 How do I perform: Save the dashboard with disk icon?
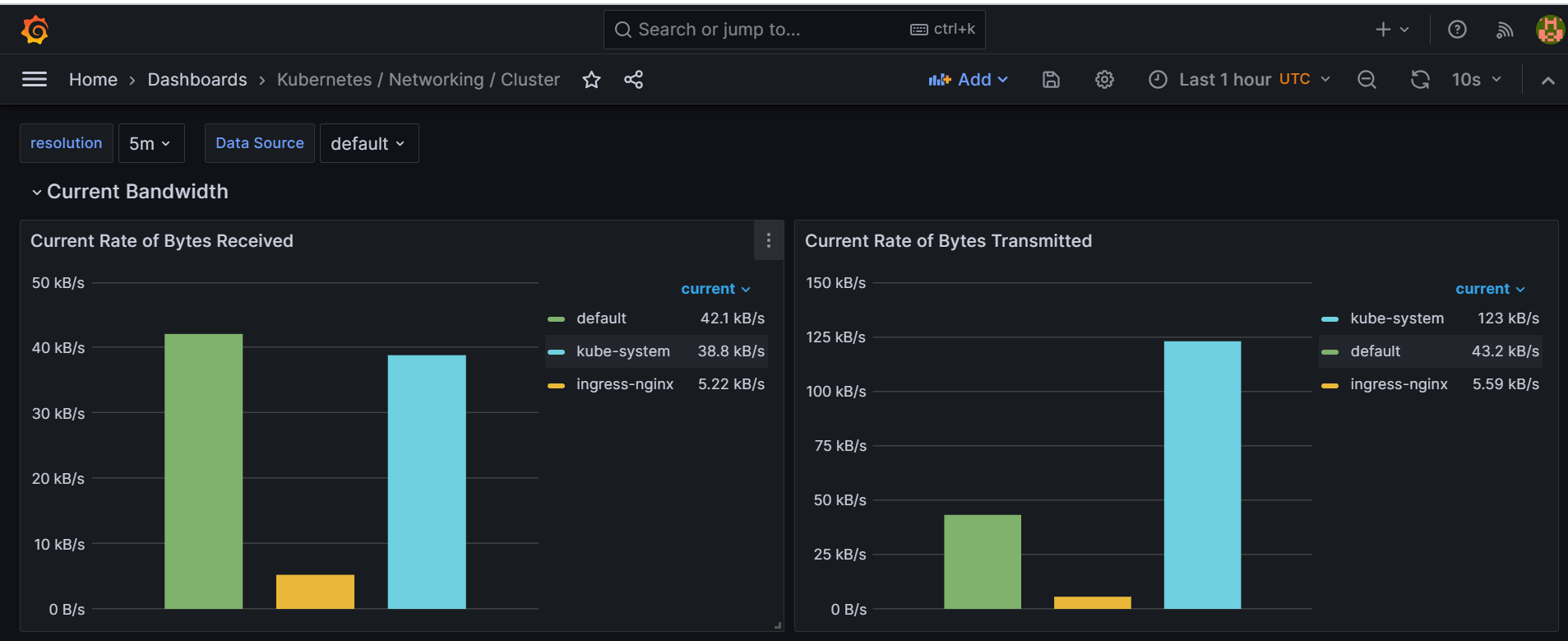(1051, 80)
